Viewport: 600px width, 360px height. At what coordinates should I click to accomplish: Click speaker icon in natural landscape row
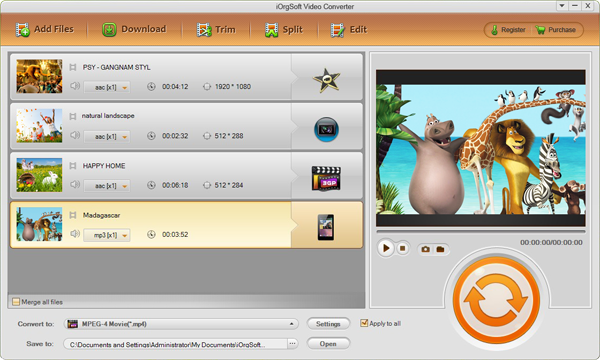75,135
